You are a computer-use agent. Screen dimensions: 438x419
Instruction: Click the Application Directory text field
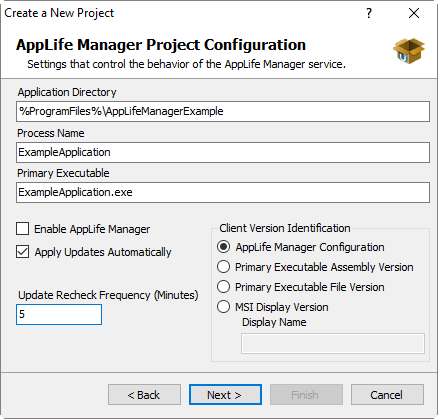pos(223,111)
